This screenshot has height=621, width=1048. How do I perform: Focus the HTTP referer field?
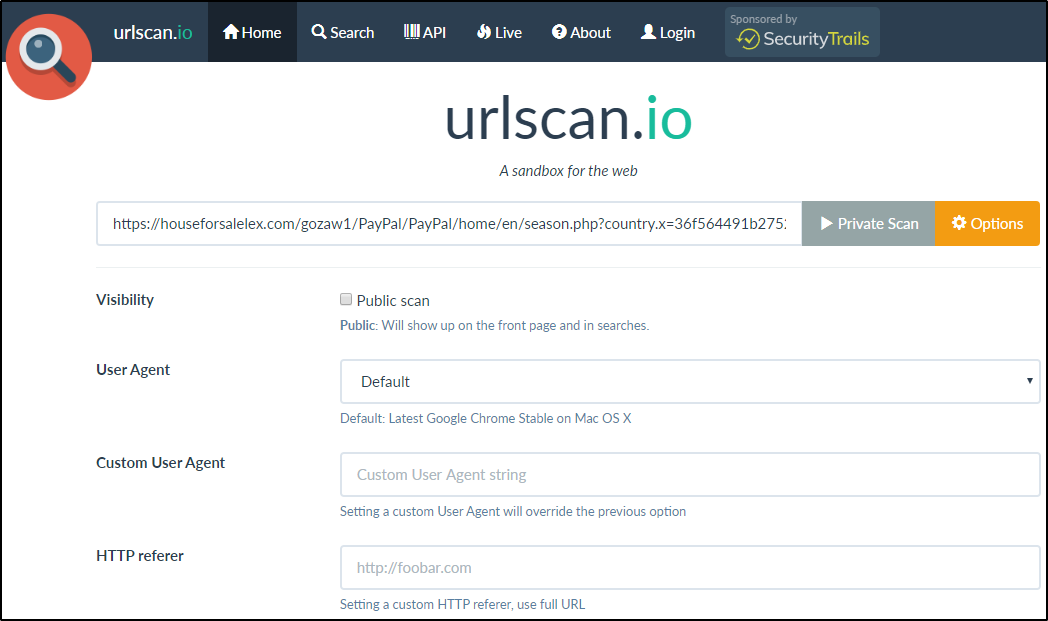point(690,568)
